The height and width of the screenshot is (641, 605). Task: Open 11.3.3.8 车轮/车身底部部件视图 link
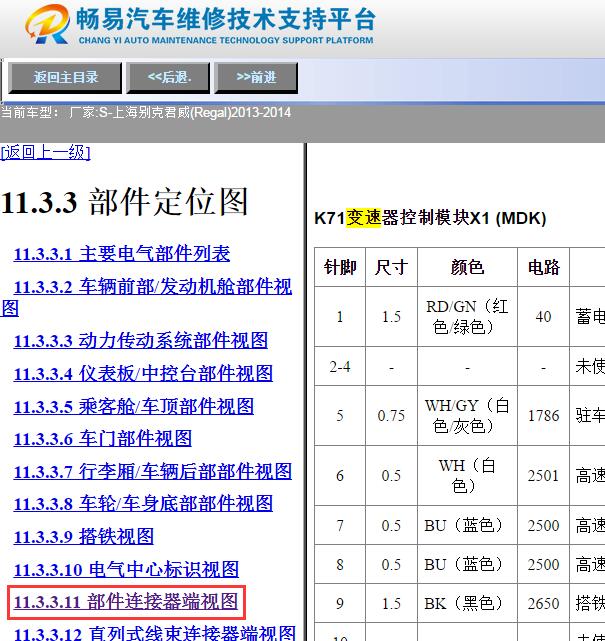[x=143, y=504]
